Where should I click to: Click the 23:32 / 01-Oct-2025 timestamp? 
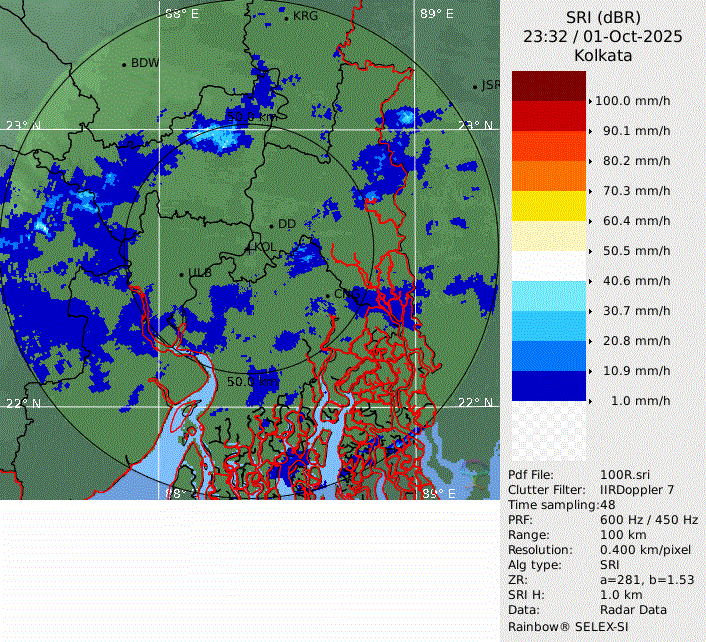coord(603,36)
